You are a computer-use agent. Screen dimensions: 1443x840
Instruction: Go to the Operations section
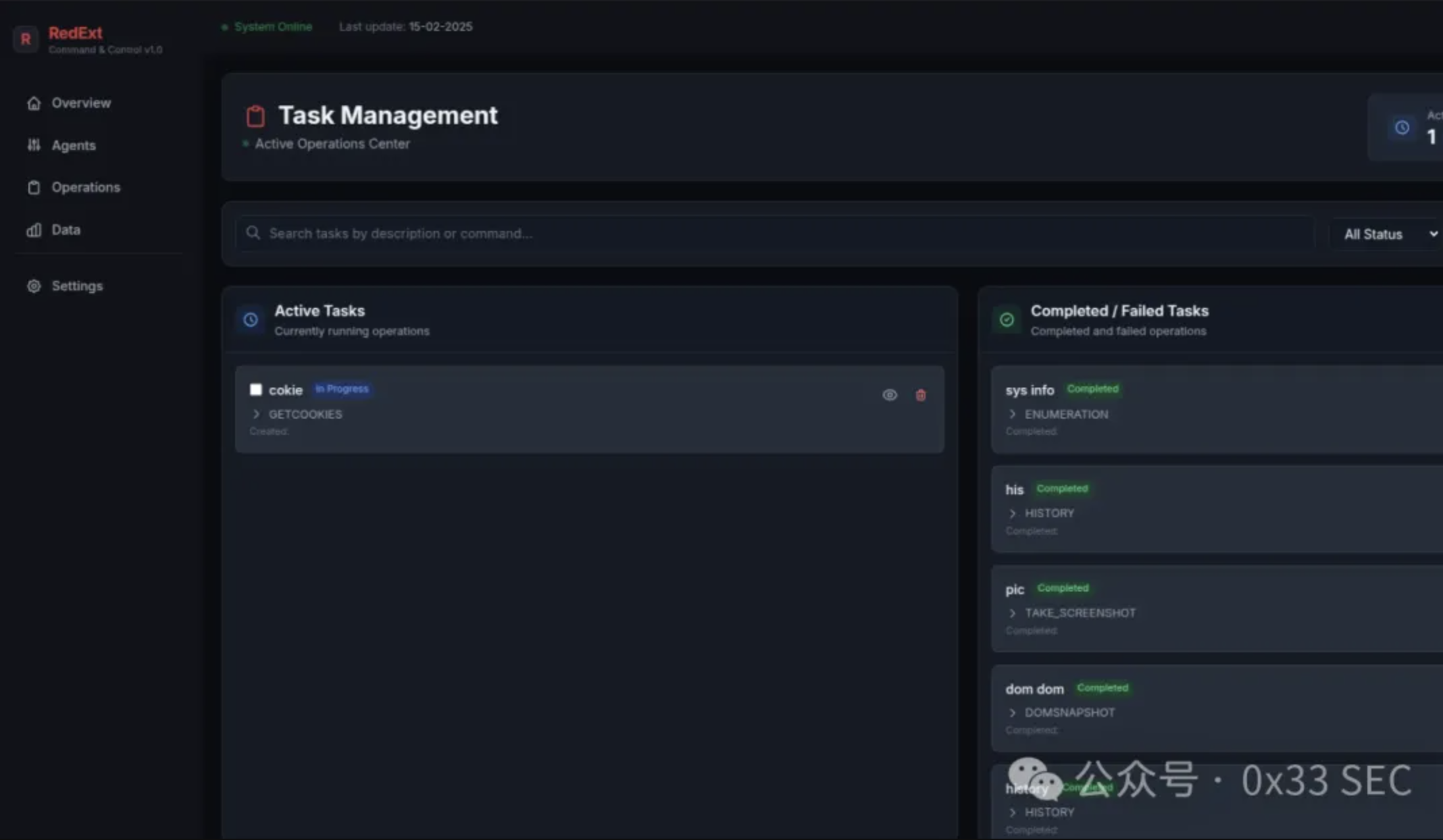coord(85,188)
